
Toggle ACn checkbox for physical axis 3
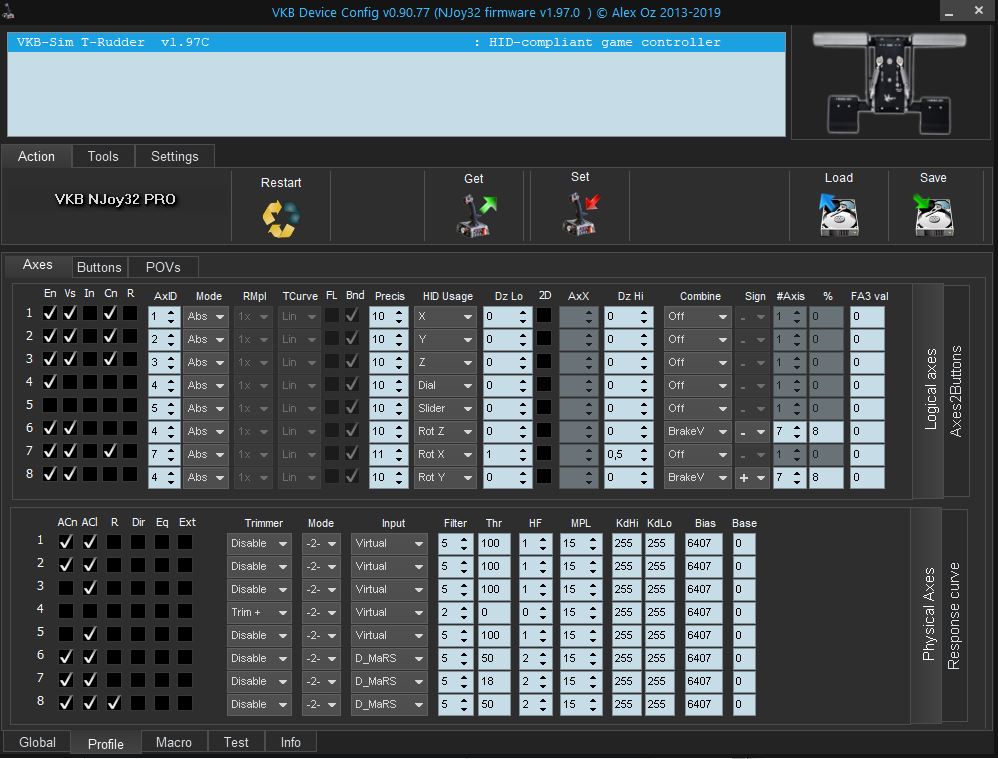[x=66, y=587]
